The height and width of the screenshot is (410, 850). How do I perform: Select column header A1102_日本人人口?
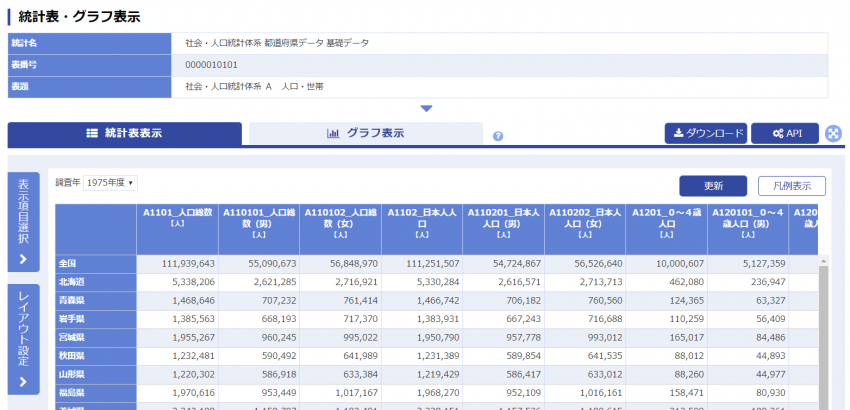422,229
